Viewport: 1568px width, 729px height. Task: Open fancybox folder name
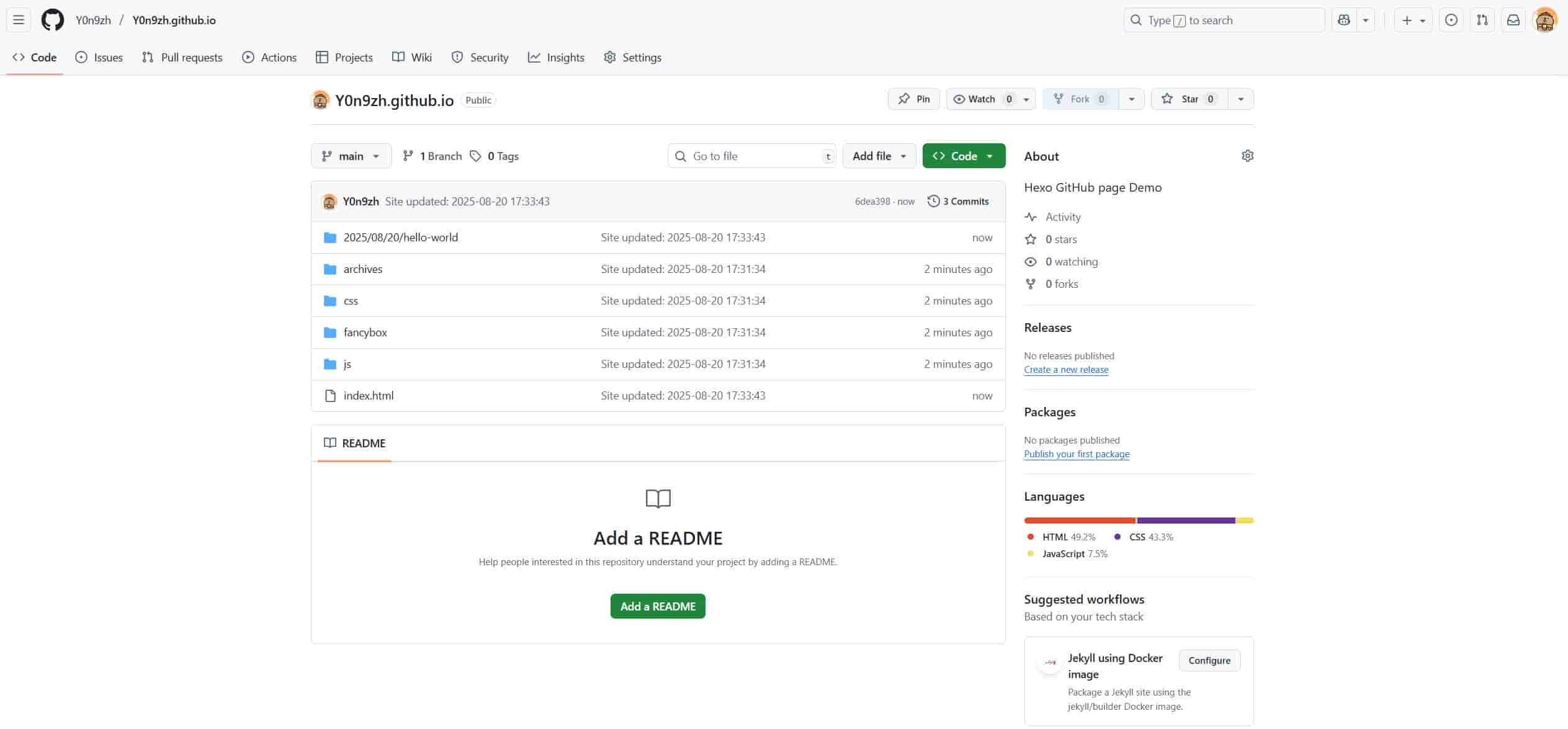coord(365,333)
